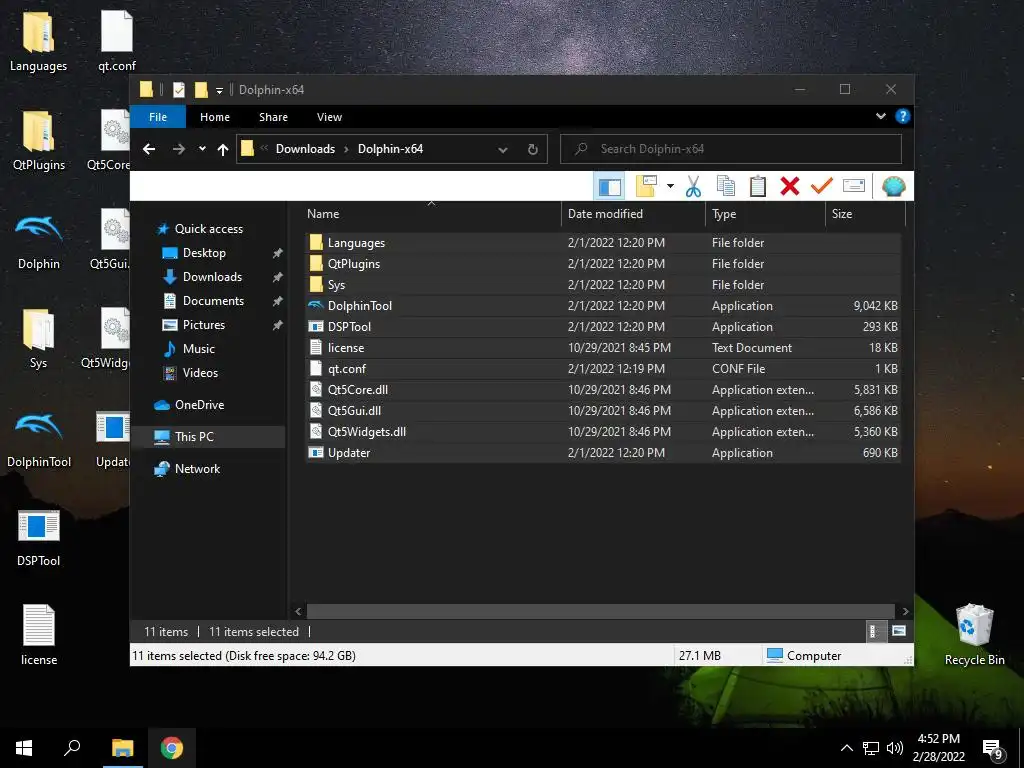Sort by Date modified column header
Image resolution: width=1024 pixels, height=768 pixels.
click(x=633, y=214)
